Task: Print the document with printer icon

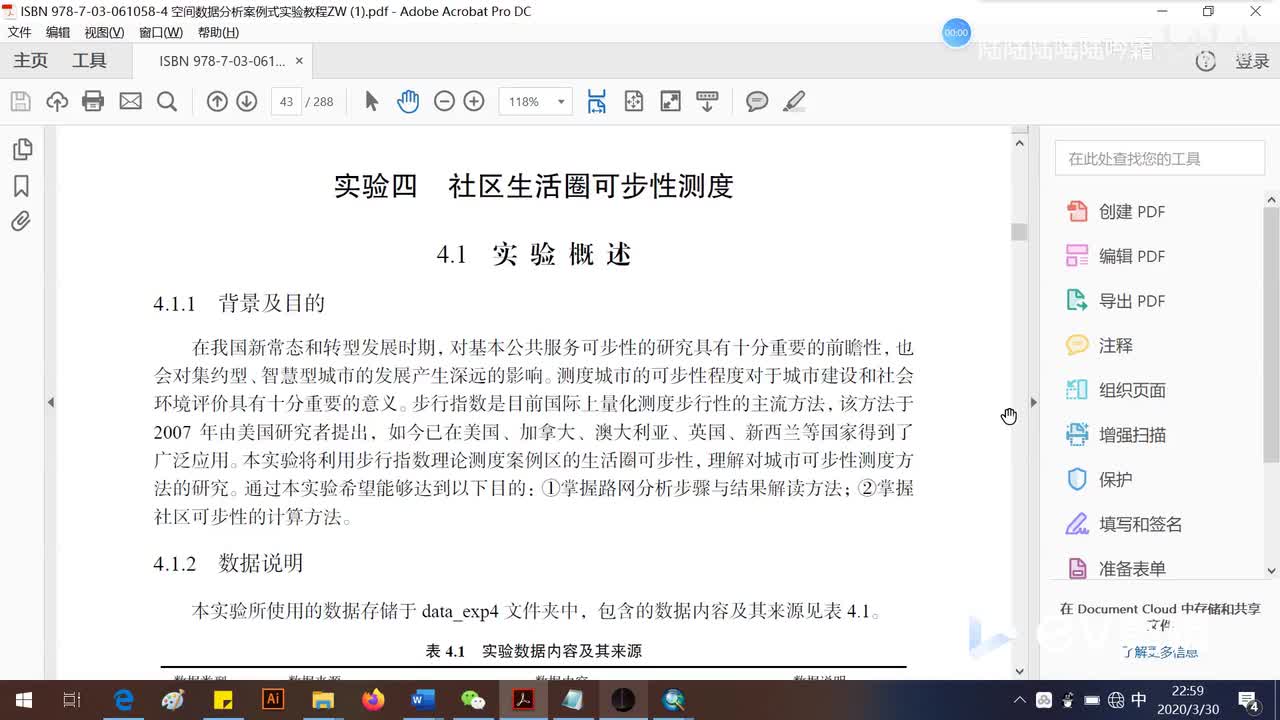Action: click(93, 101)
